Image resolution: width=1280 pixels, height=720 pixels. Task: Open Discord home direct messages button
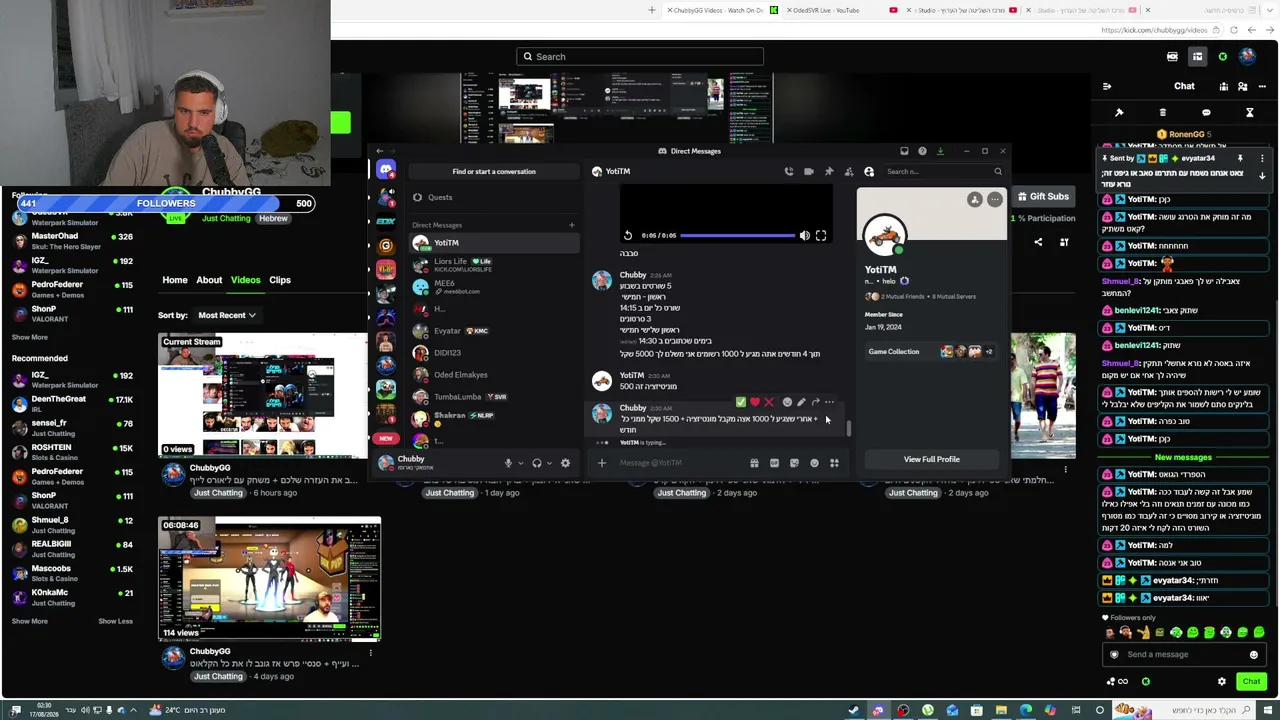[386, 171]
